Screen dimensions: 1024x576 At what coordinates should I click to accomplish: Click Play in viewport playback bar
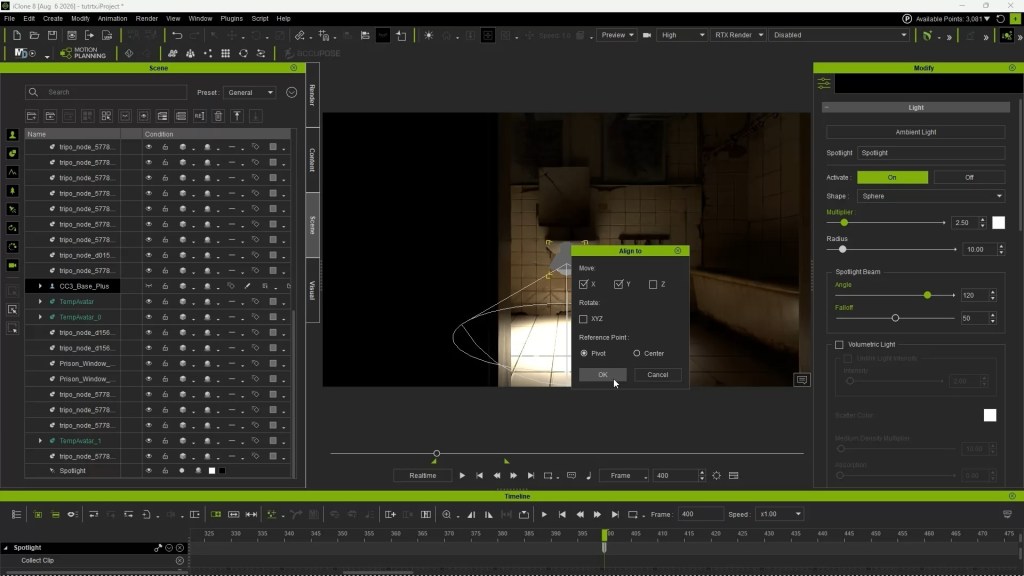click(462, 475)
